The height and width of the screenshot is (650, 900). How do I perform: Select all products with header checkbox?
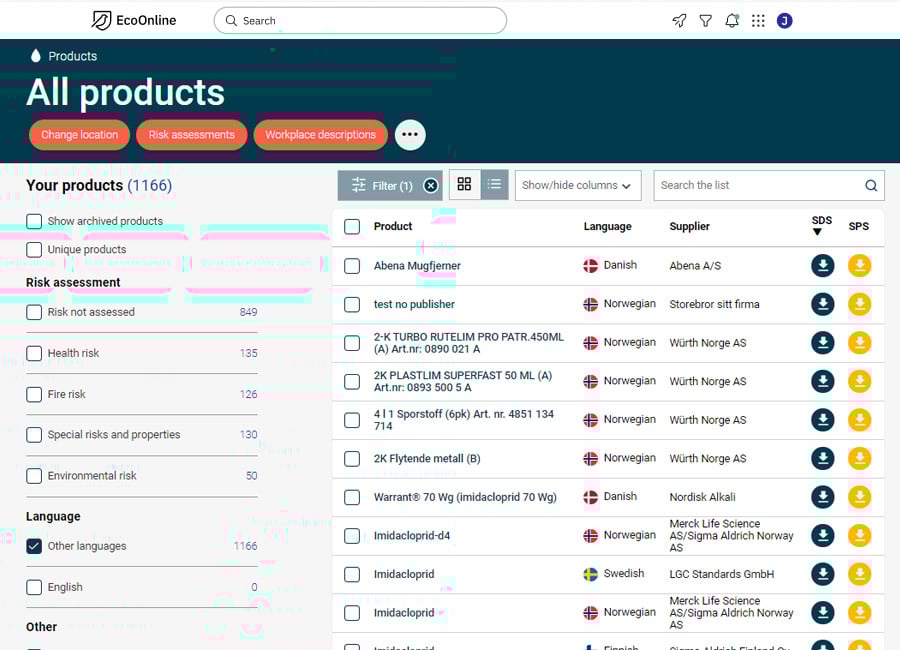[352, 226]
